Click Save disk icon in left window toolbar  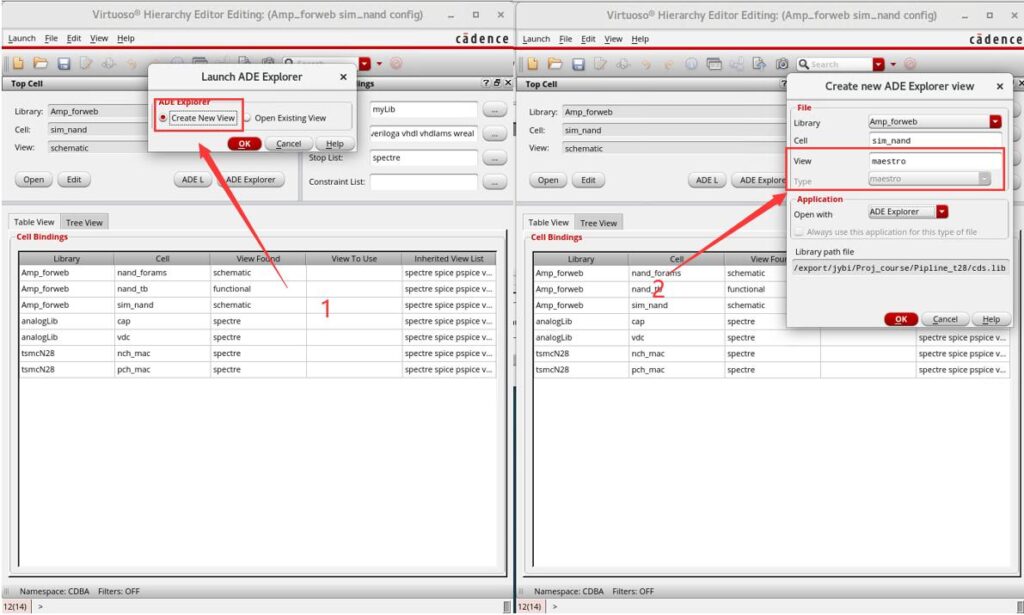pos(63,63)
